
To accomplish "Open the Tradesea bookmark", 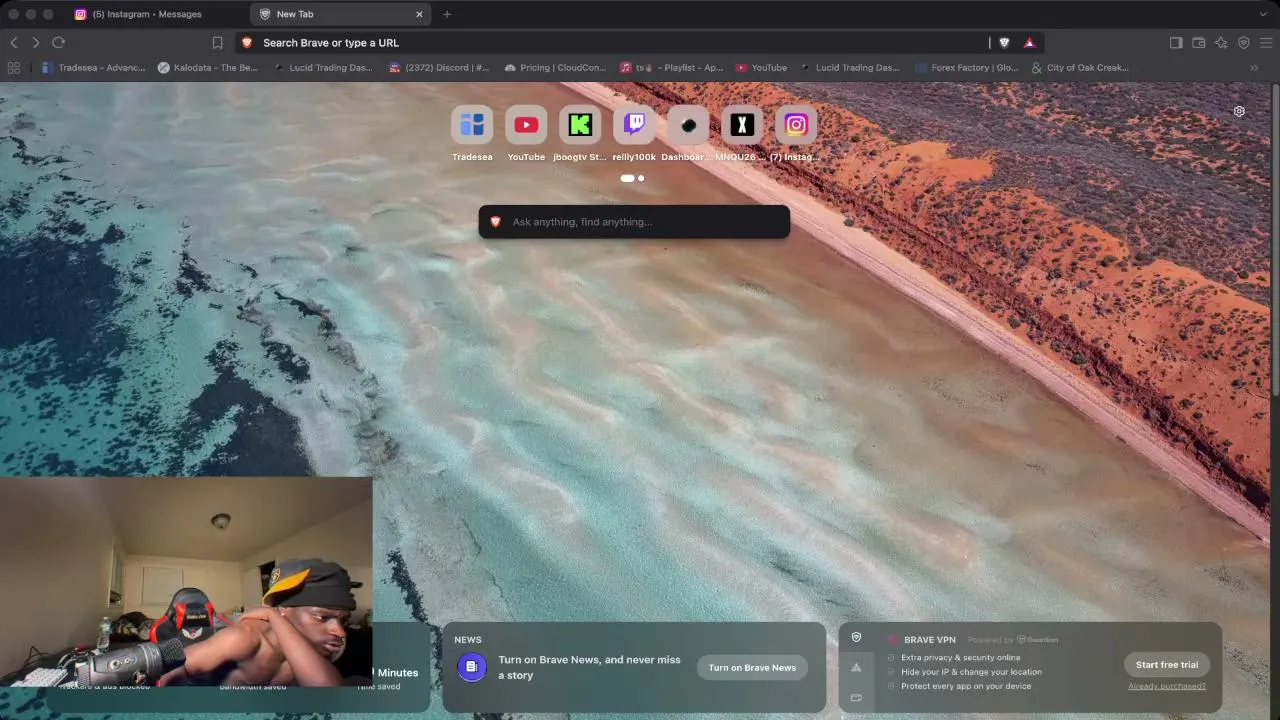I will (94, 68).
